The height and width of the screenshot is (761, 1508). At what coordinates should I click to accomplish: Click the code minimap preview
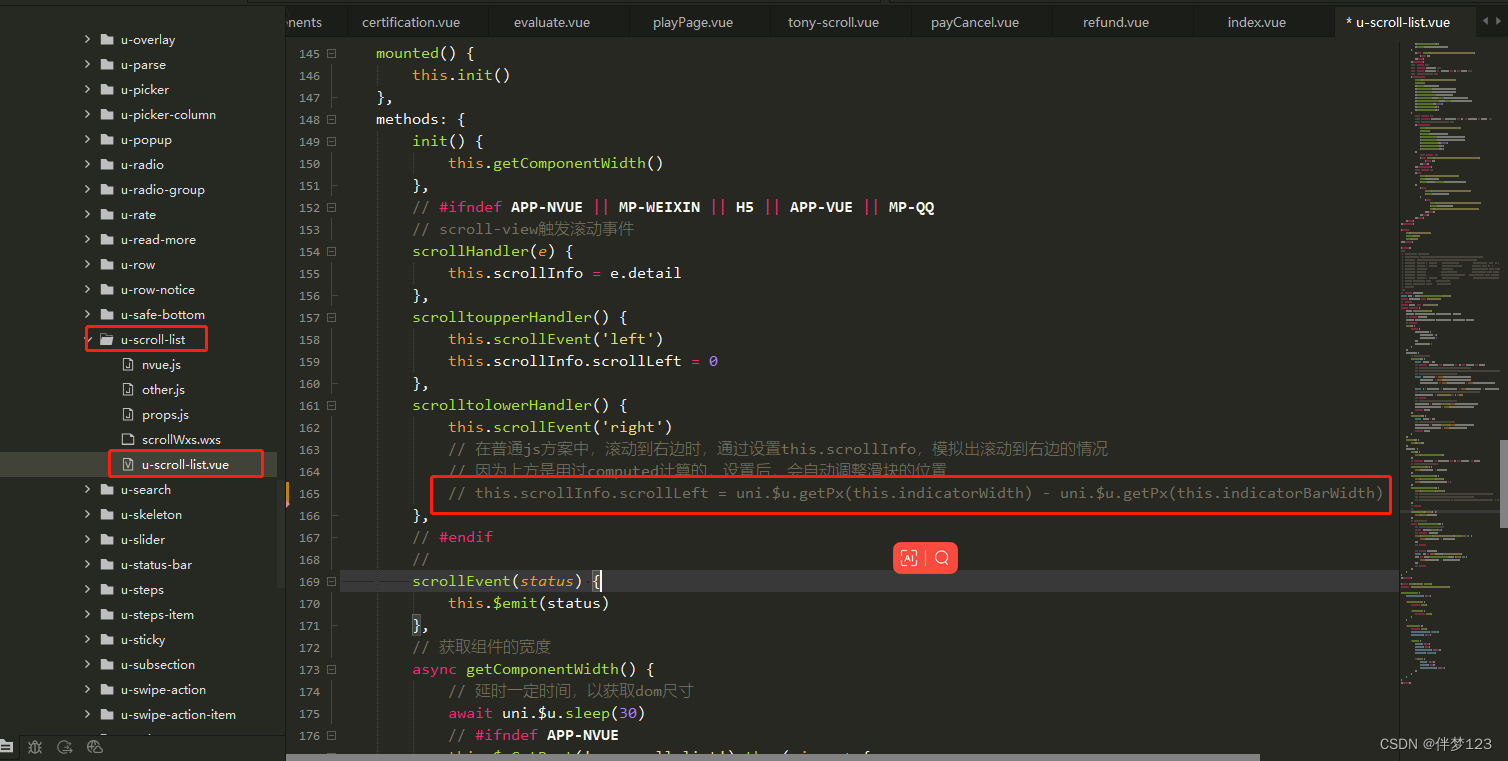point(1447,365)
